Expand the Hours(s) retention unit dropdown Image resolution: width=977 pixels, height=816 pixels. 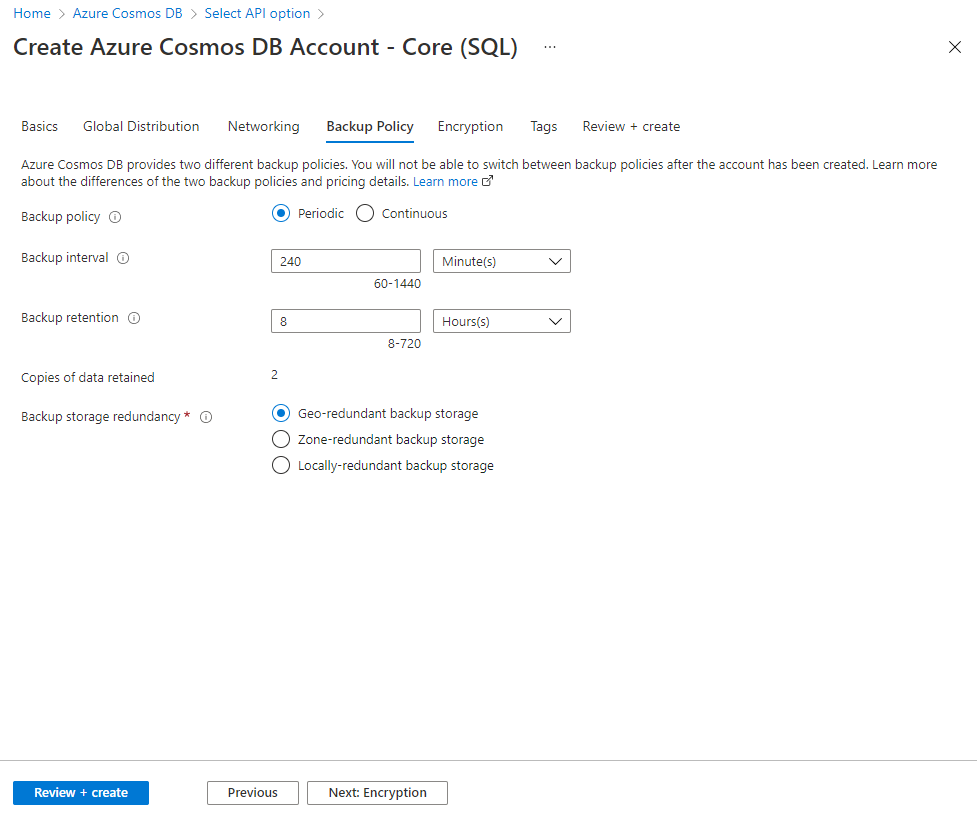(502, 321)
